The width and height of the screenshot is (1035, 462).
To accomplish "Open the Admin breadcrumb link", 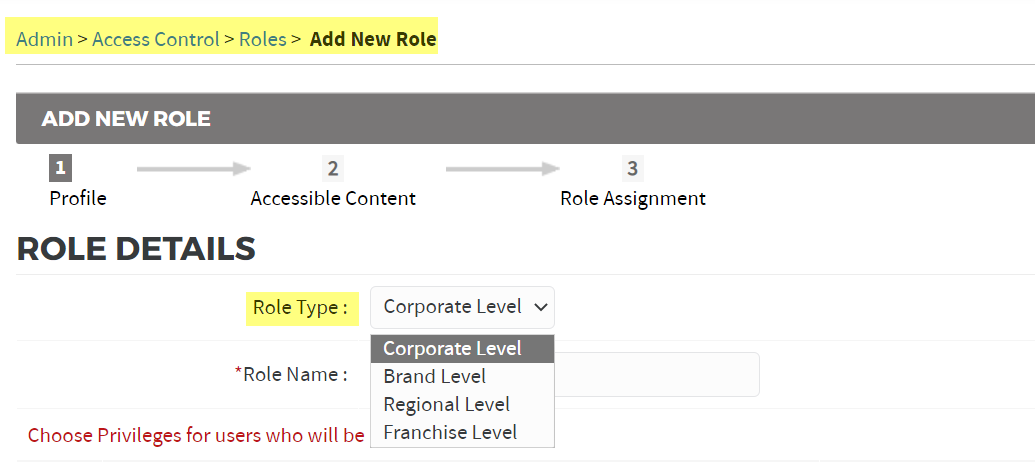I will point(44,39).
